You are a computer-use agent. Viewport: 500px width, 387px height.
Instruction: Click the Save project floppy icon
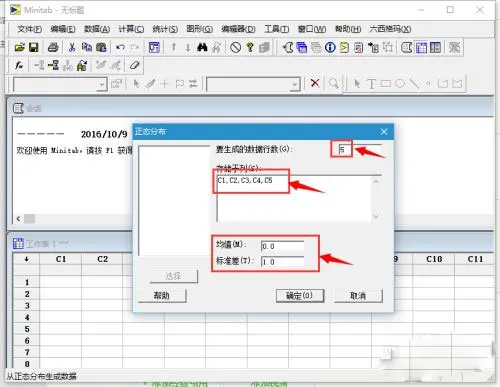(33, 48)
